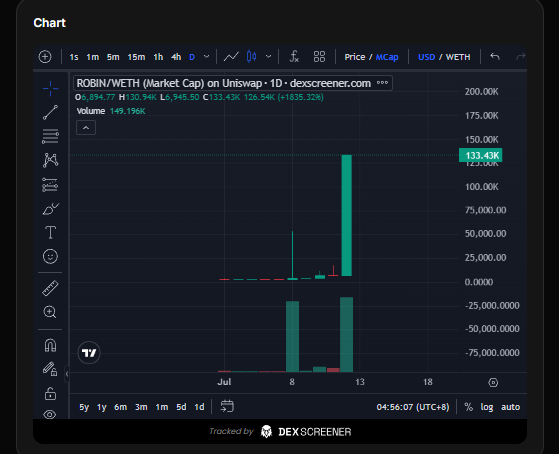Screen dimensions: 559x454
Task: Select the trend line drawing tool
Action: pyautogui.click(x=50, y=112)
